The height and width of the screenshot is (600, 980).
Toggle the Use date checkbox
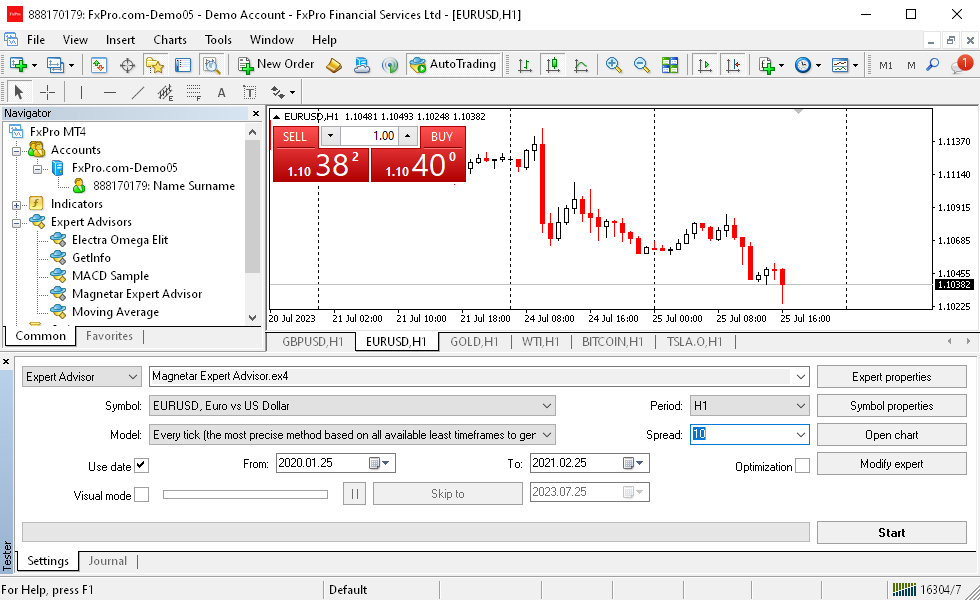point(141,466)
